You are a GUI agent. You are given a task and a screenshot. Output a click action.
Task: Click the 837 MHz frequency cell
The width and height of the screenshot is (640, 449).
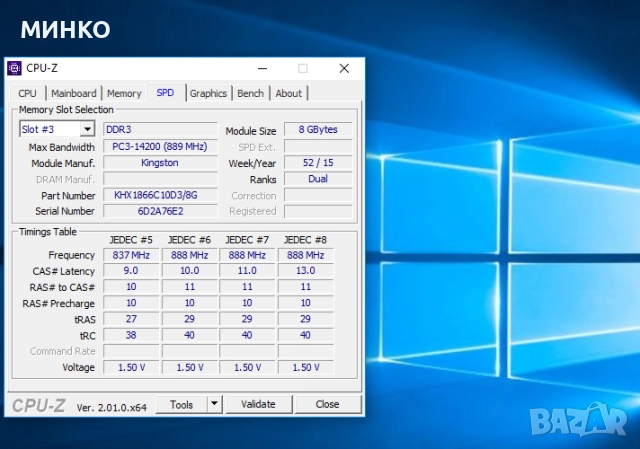[x=131, y=255]
